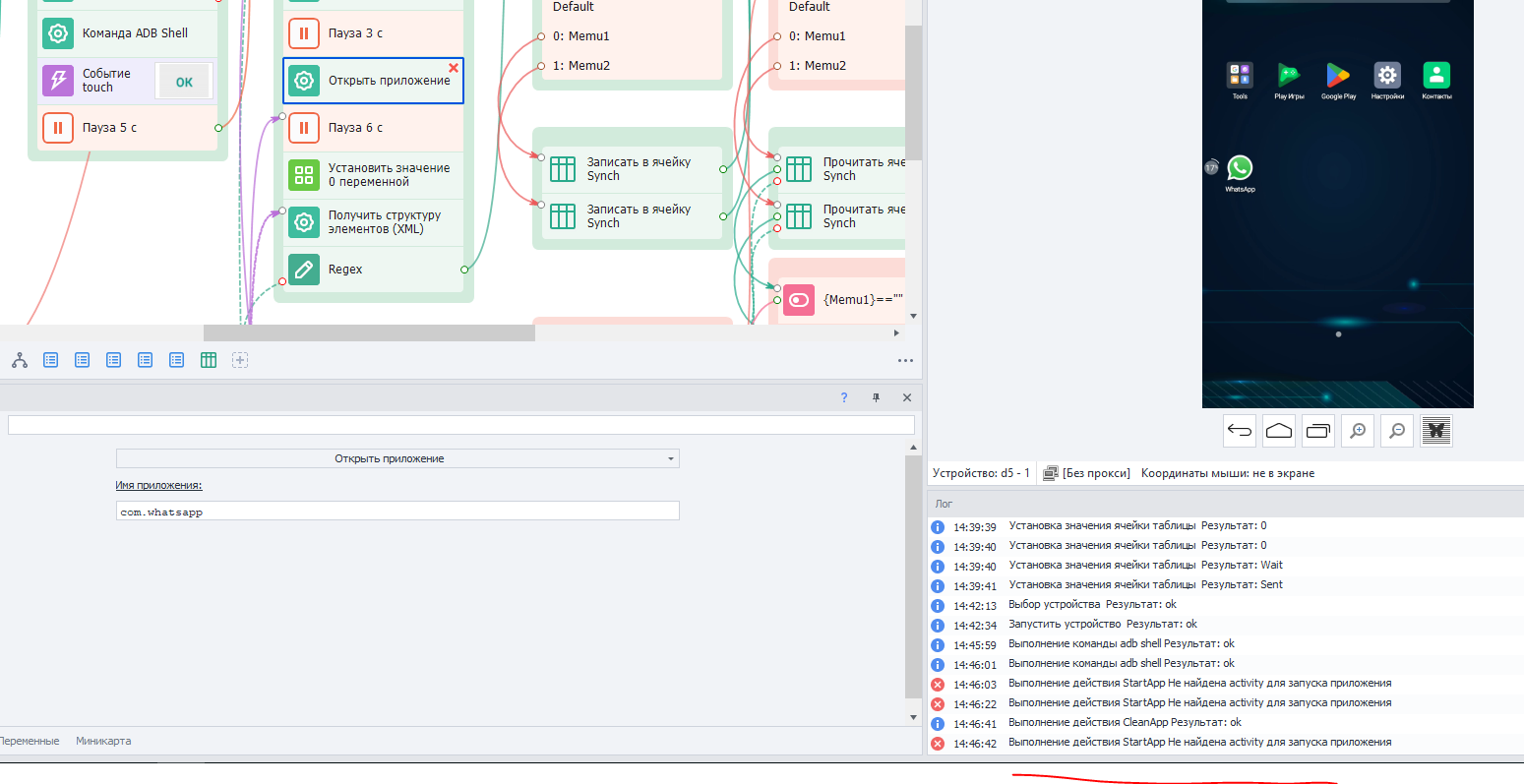Screen dimensions: 1524x784
Task: Click the add block plus icon in toolbar
Action: pyautogui.click(x=240, y=360)
